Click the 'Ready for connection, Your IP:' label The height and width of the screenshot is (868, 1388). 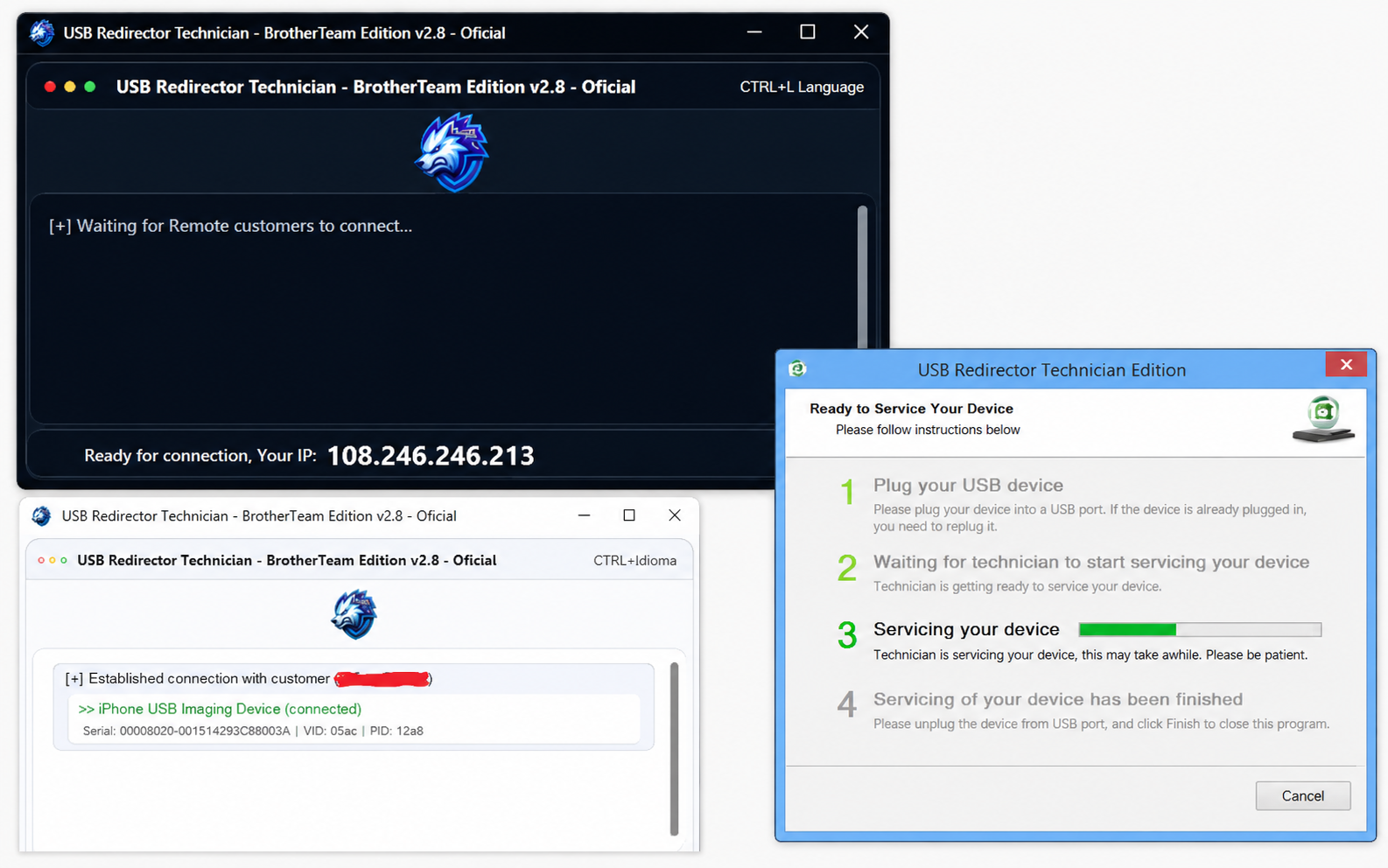[x=200, y=456]
